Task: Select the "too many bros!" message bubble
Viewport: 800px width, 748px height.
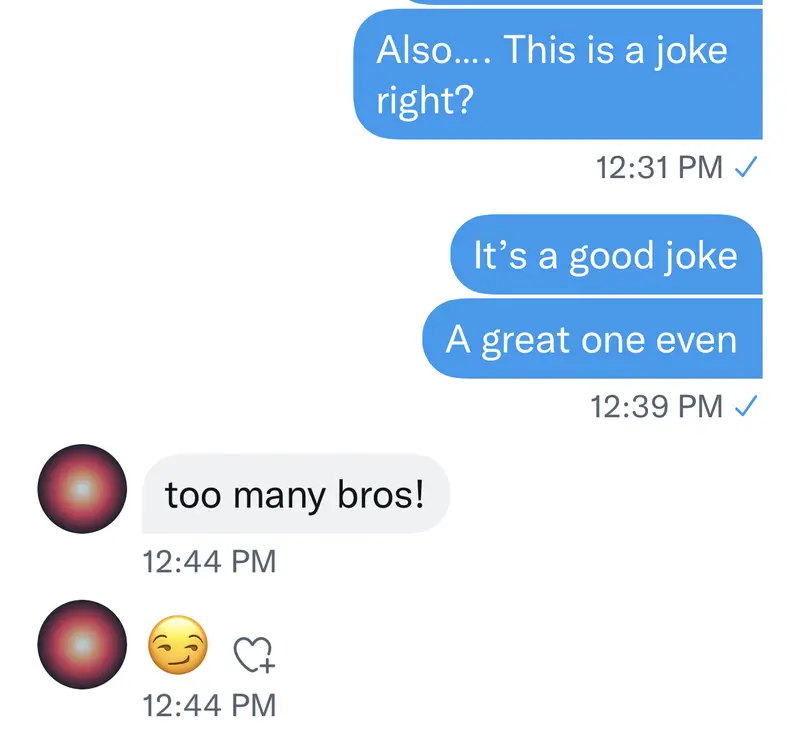Action: tap(295, 494)
